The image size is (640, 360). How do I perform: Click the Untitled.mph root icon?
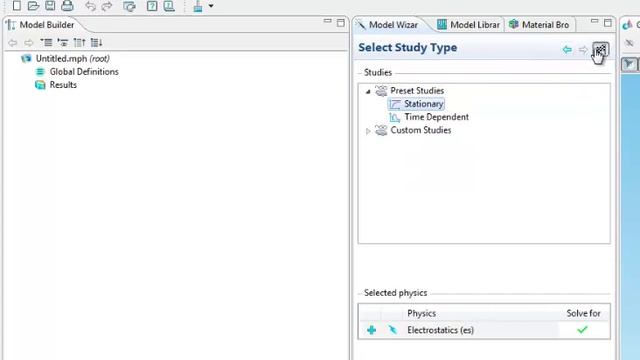(27, 58)
